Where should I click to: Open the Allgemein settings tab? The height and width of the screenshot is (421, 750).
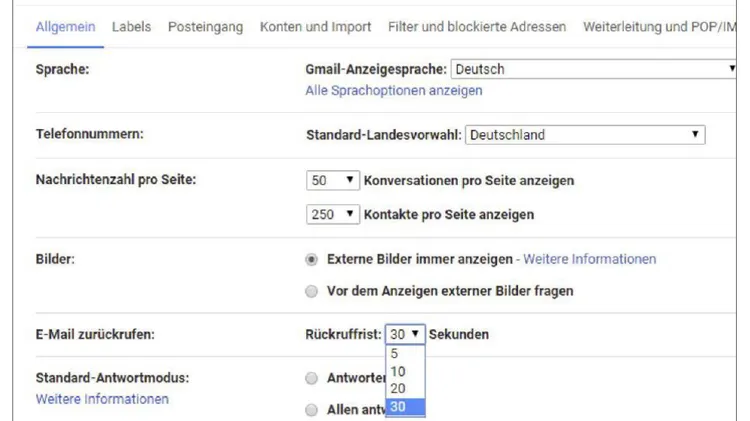click(x=65, y=26)
